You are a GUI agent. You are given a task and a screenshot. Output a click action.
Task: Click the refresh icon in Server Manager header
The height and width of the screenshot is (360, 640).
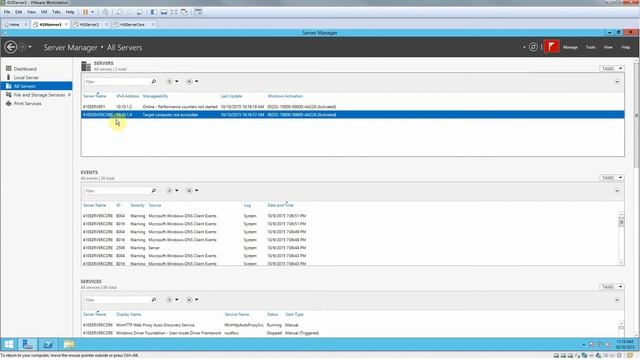pos(533,47)
